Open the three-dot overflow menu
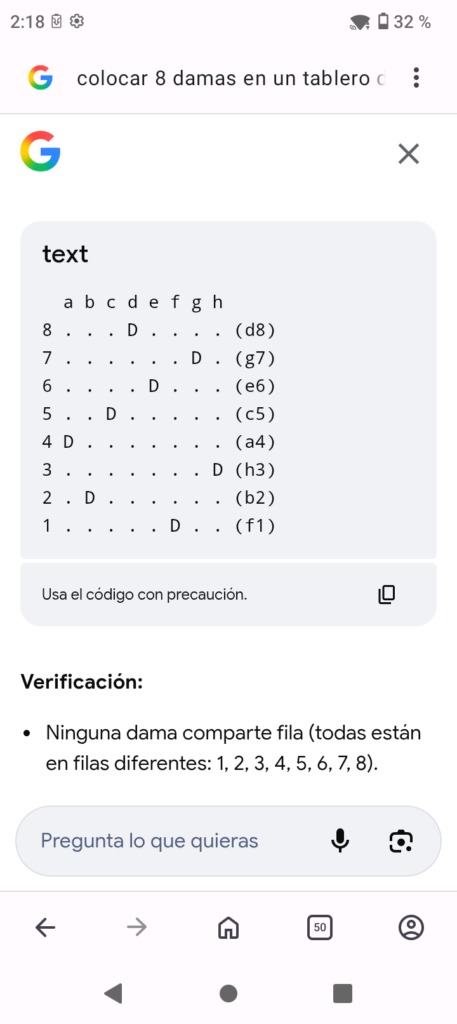 [416, 78]
